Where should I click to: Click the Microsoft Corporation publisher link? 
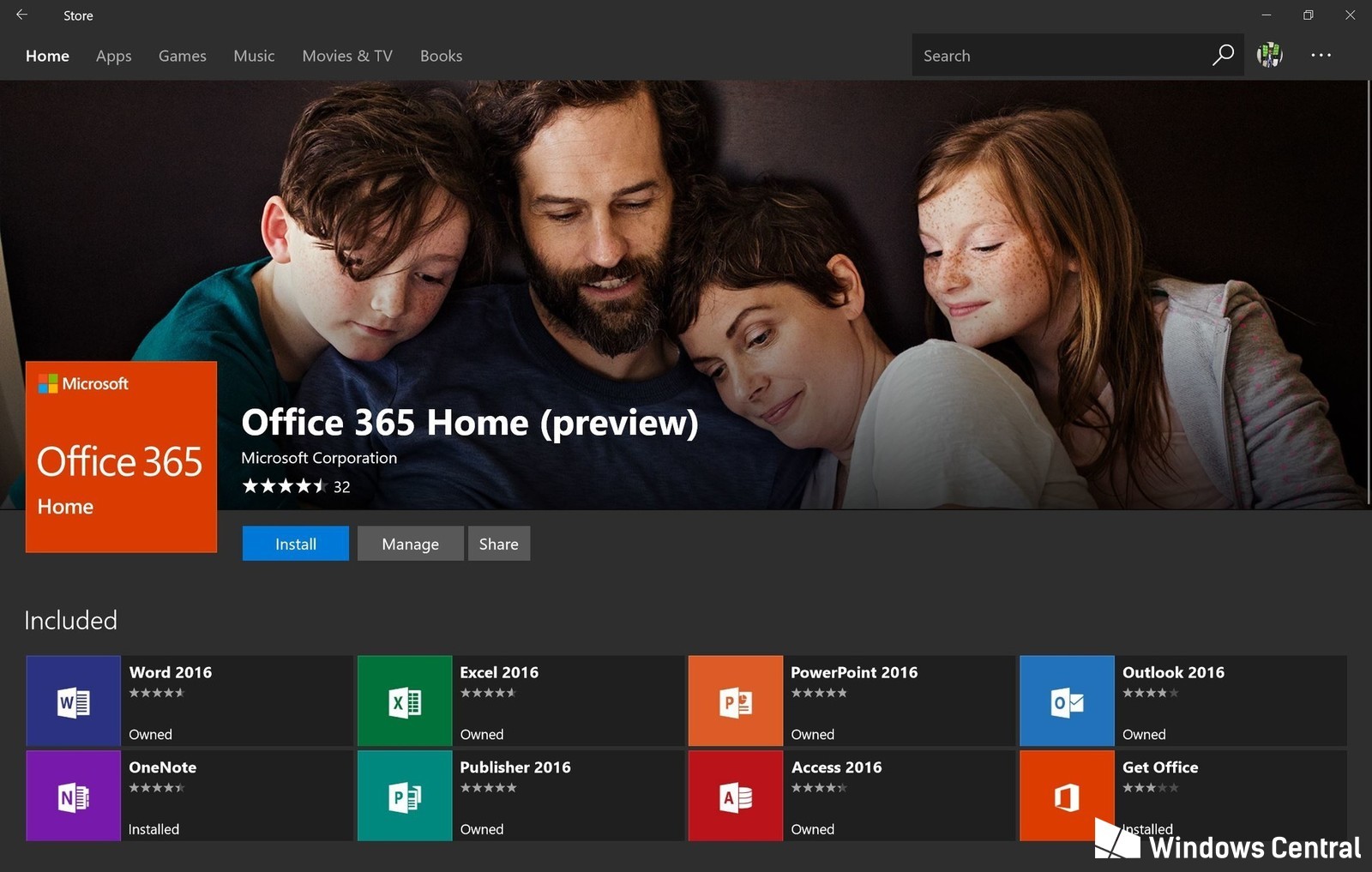click(x=319, y=458)
